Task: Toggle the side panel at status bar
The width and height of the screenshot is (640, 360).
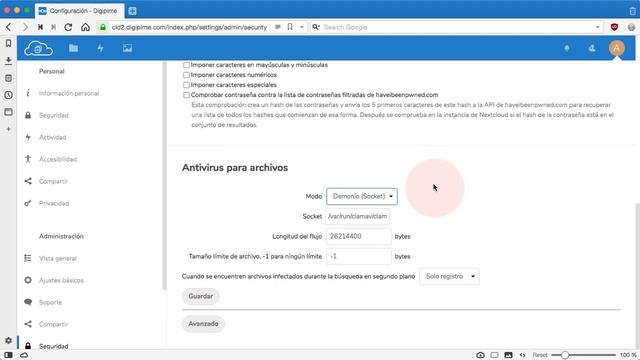Action: (x=8, y=355)
